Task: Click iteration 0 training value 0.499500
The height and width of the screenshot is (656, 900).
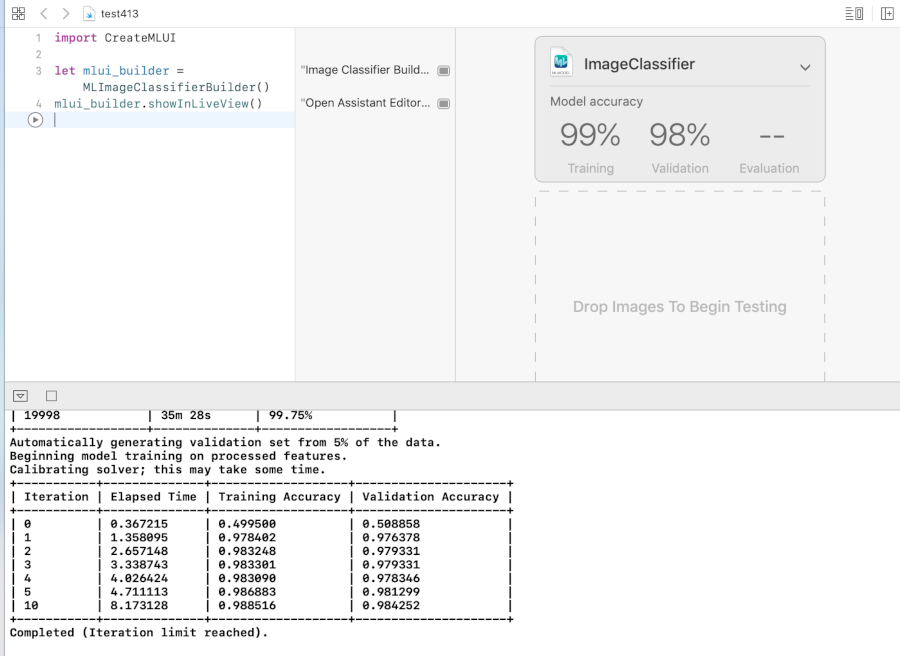Action: (x=247, y=524)
